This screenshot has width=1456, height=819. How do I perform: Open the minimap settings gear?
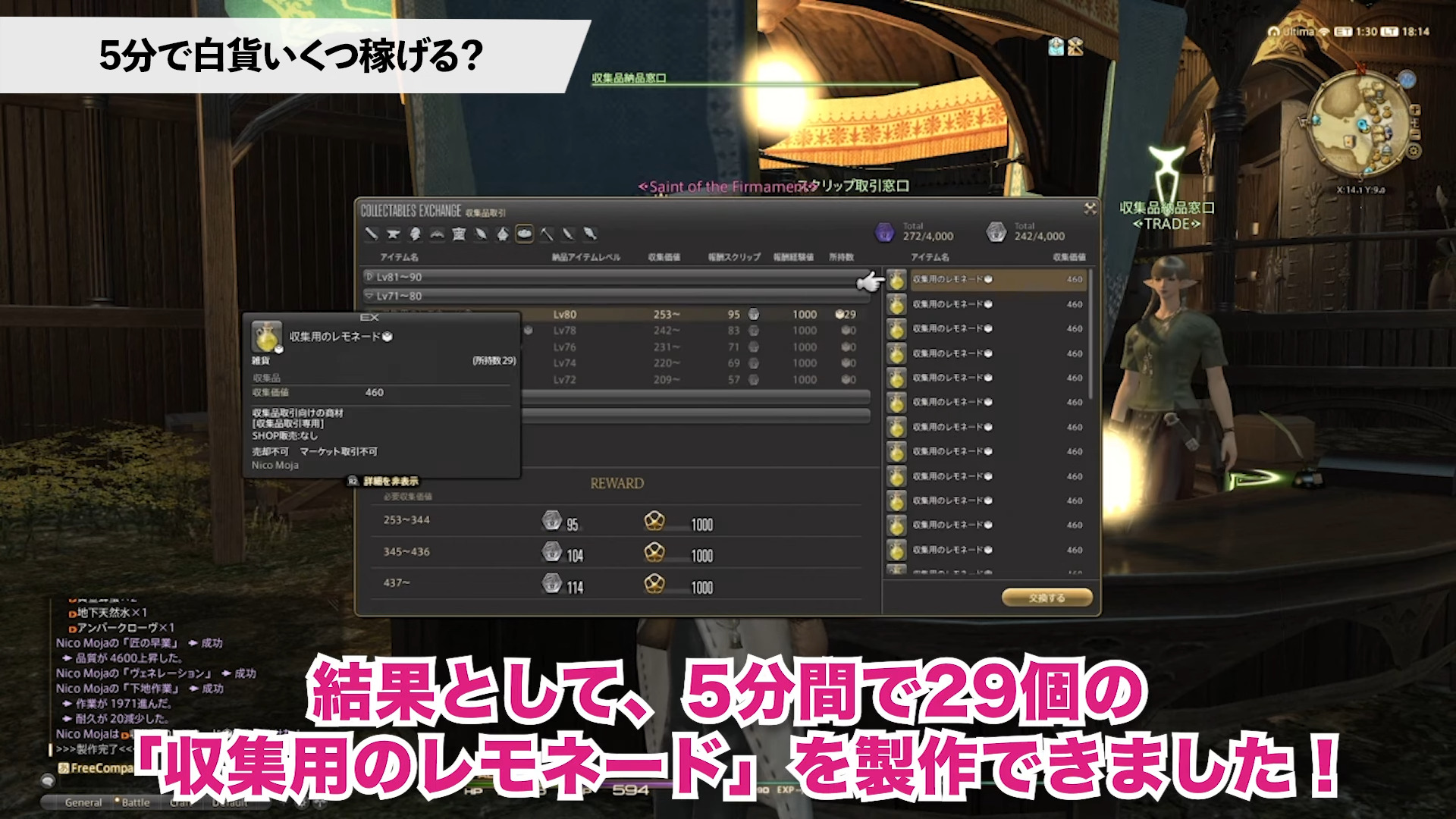[1414, 151]
